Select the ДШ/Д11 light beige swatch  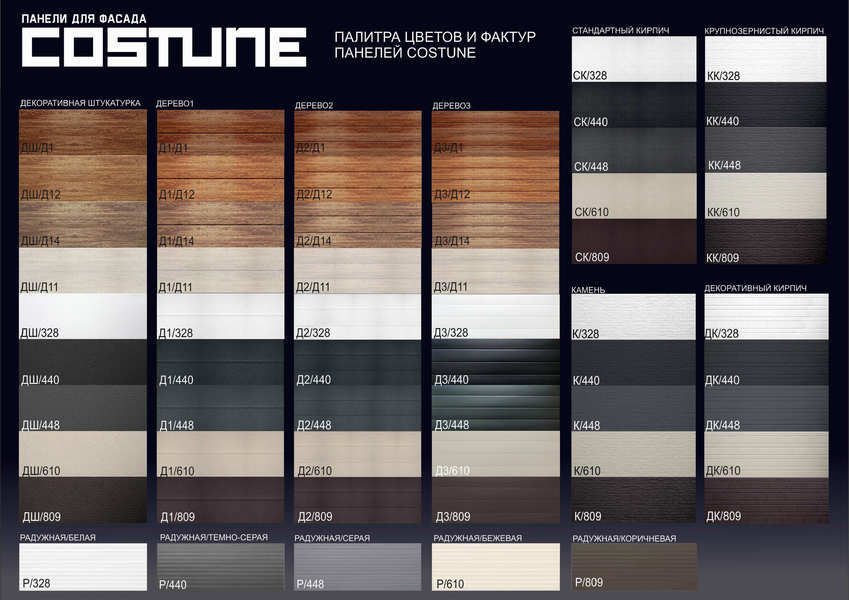click(83, 271)
